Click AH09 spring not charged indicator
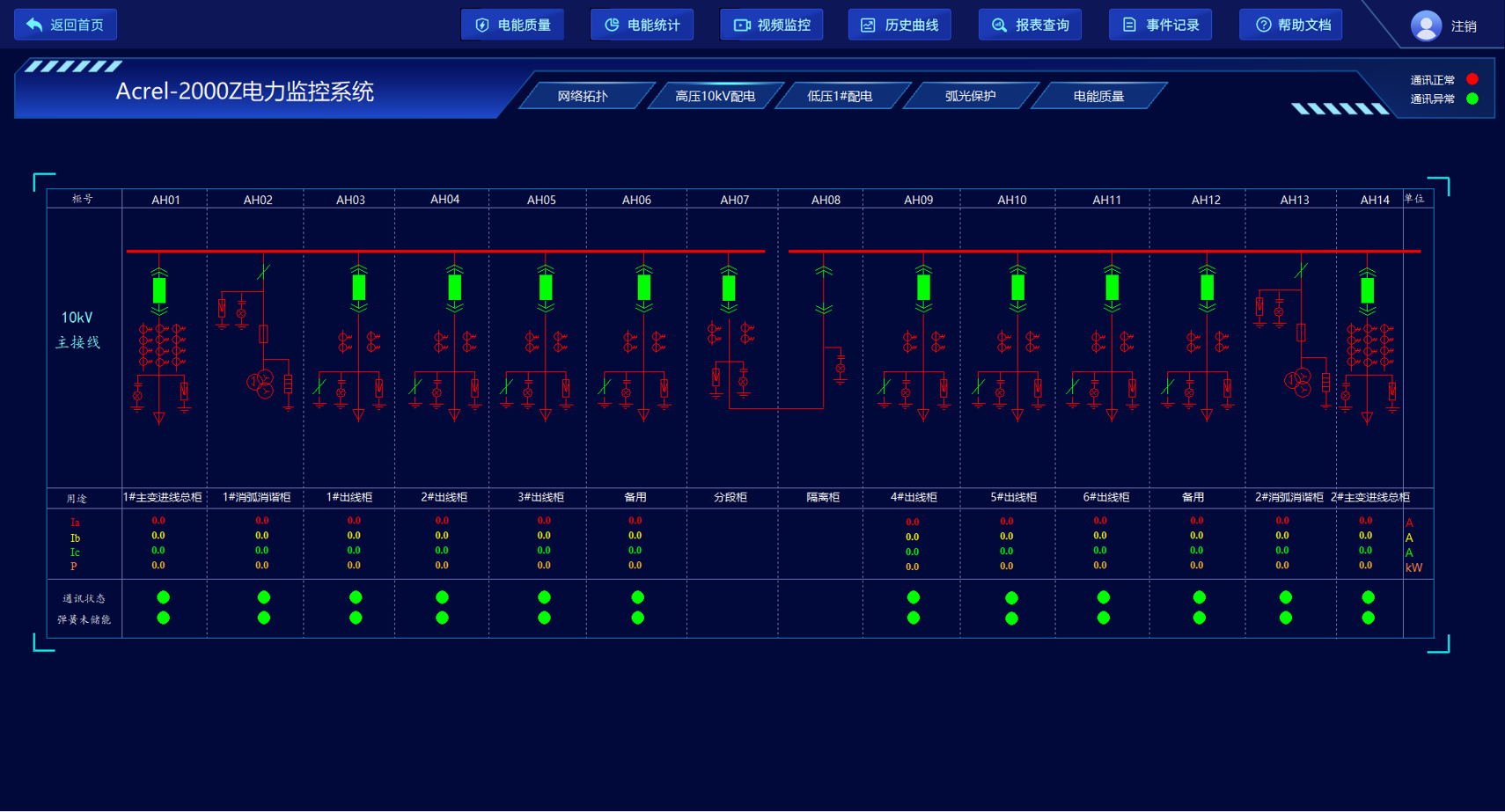 (x=914, y=618)
